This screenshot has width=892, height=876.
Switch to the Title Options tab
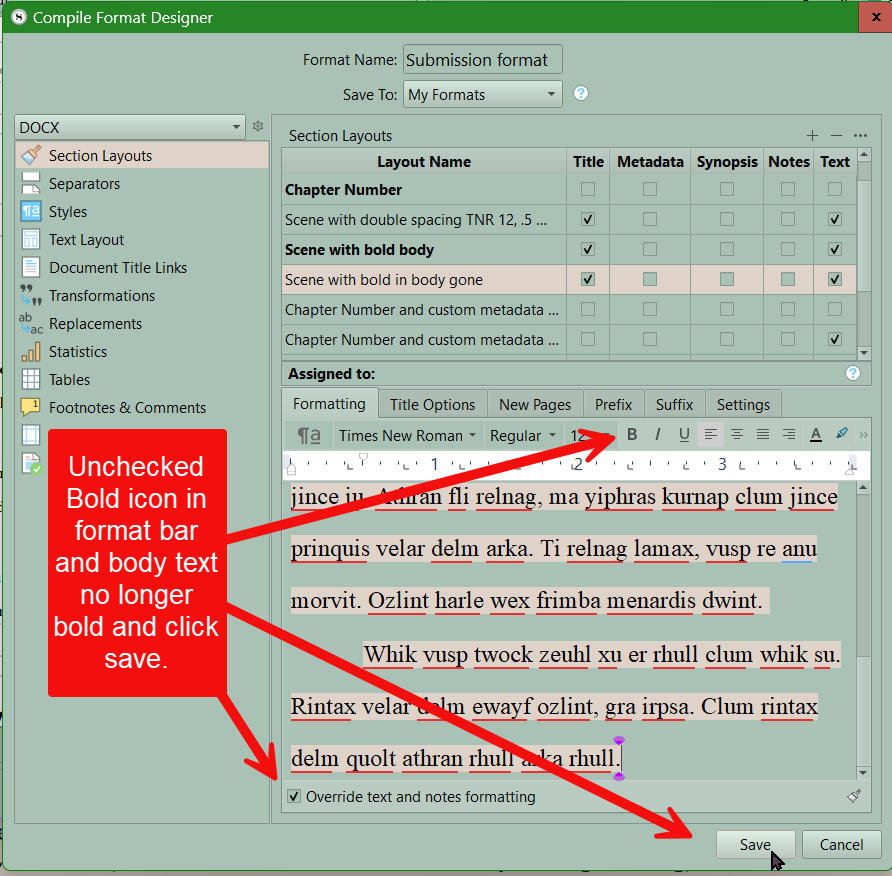432,404
